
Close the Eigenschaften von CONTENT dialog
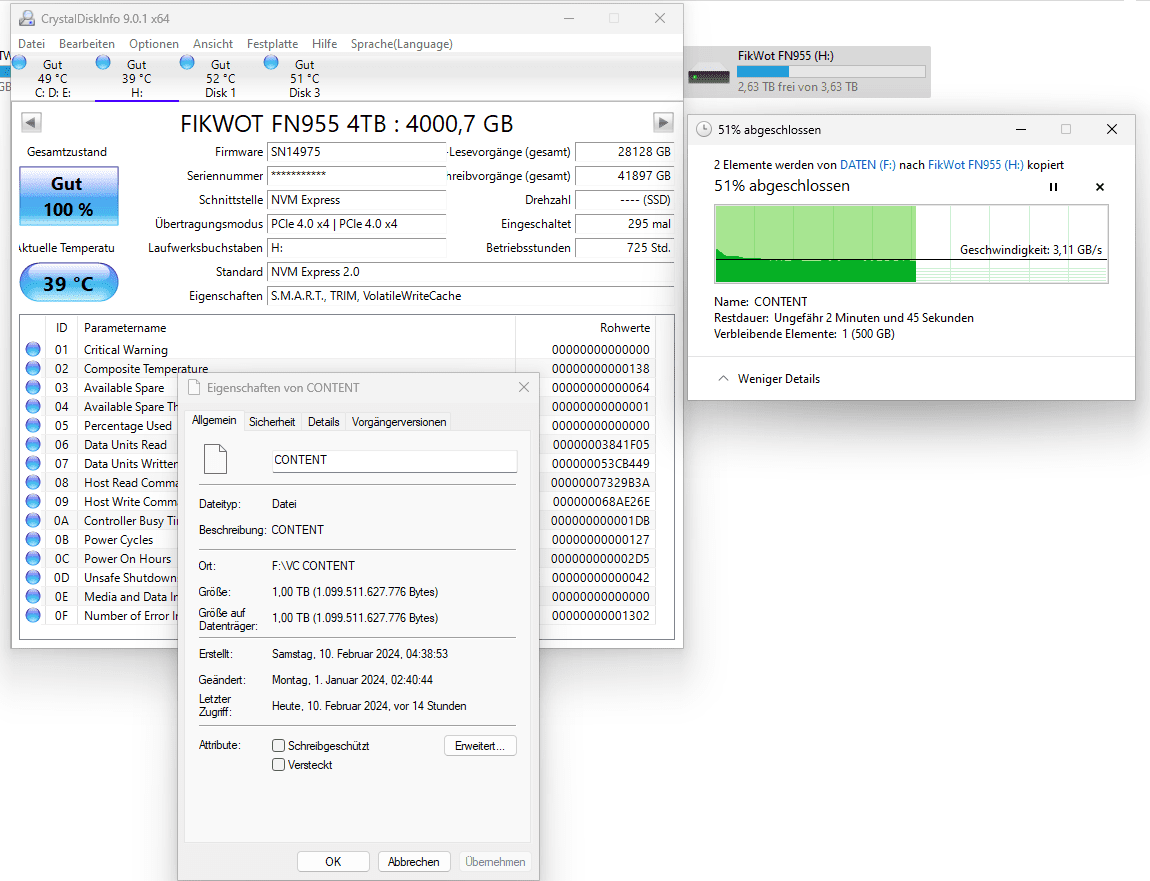524,387
